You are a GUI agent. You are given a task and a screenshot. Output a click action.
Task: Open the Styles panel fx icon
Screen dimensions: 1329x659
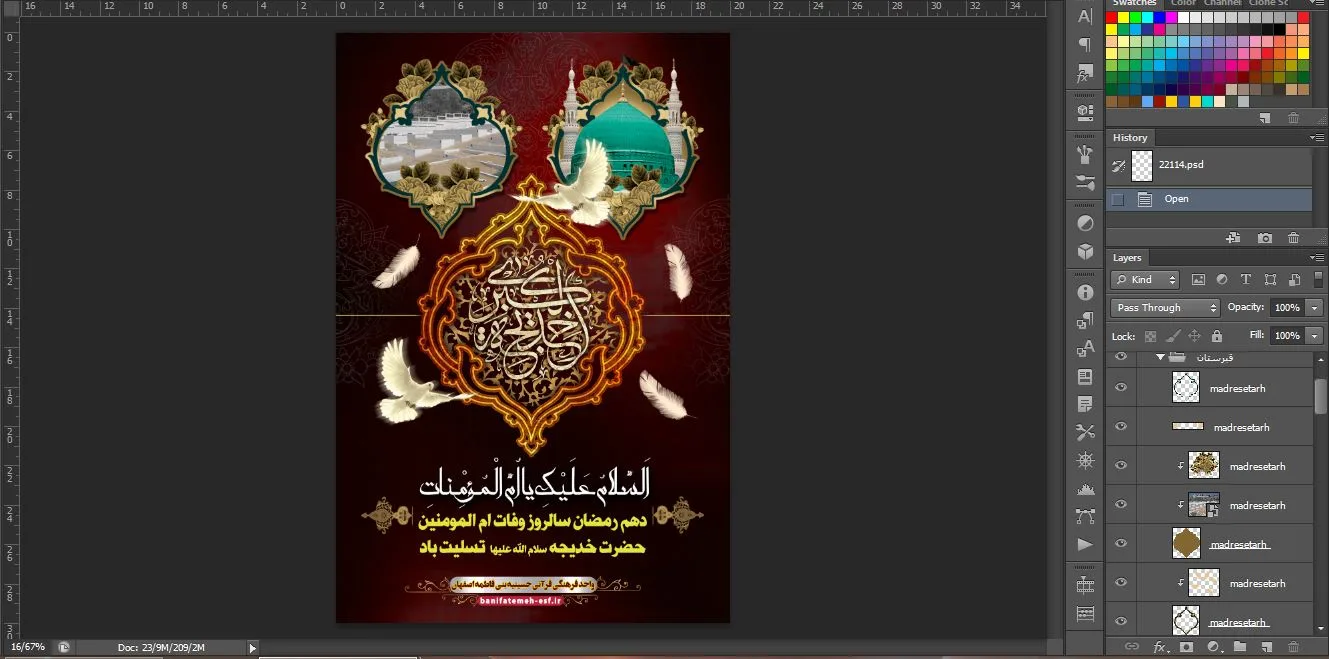coord(1085,75)
